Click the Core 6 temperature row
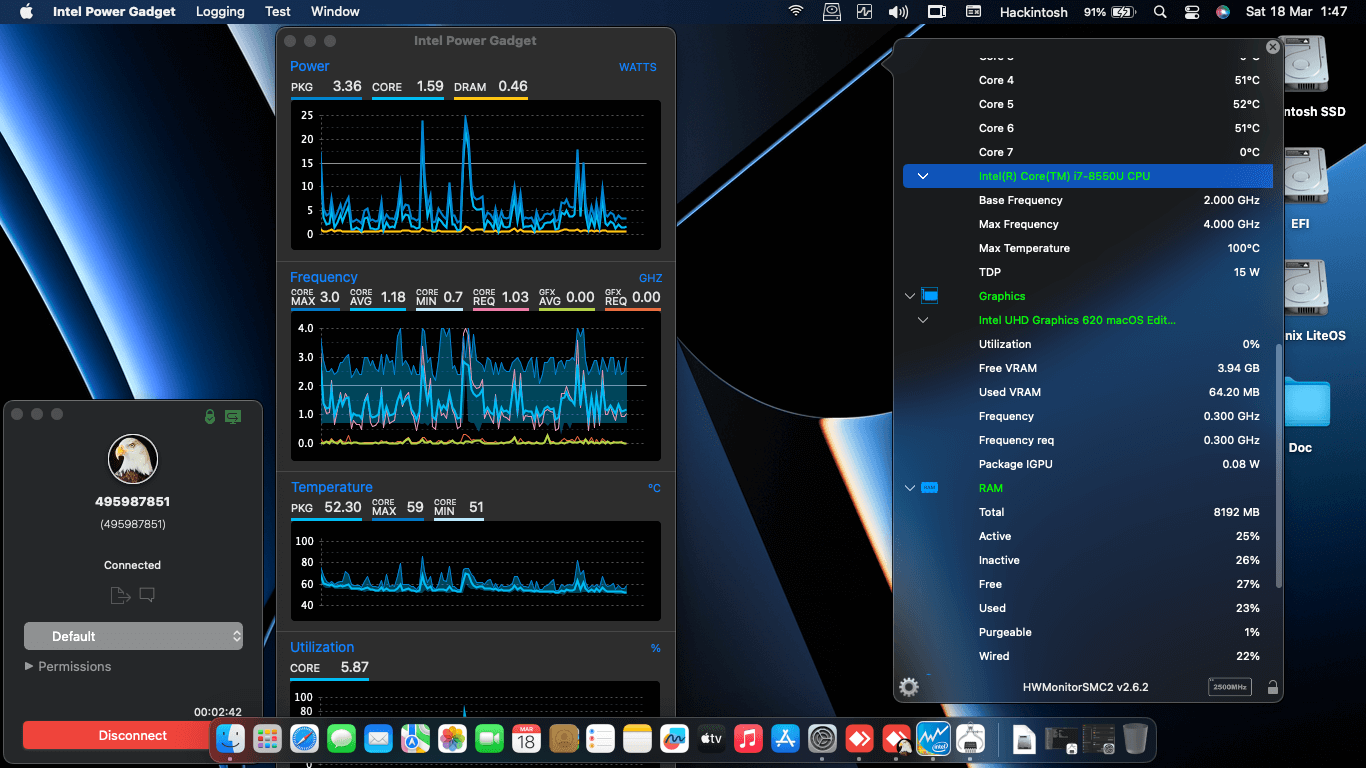 pos(1088,128)
